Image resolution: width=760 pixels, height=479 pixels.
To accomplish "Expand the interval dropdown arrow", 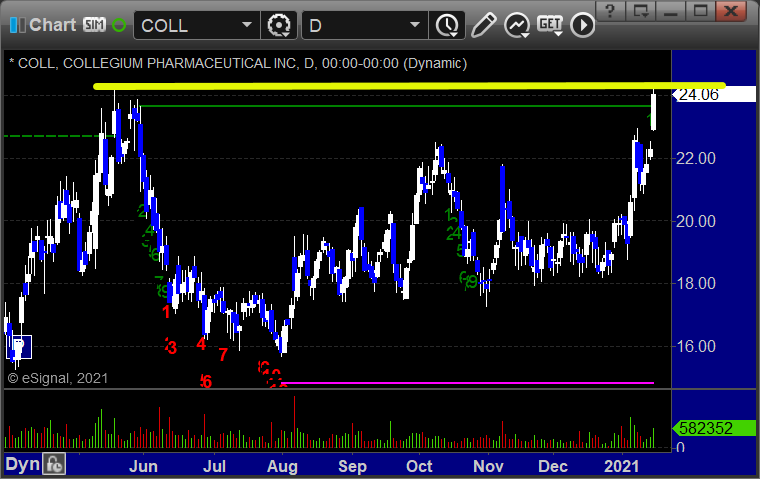I will tap(415, 25).
